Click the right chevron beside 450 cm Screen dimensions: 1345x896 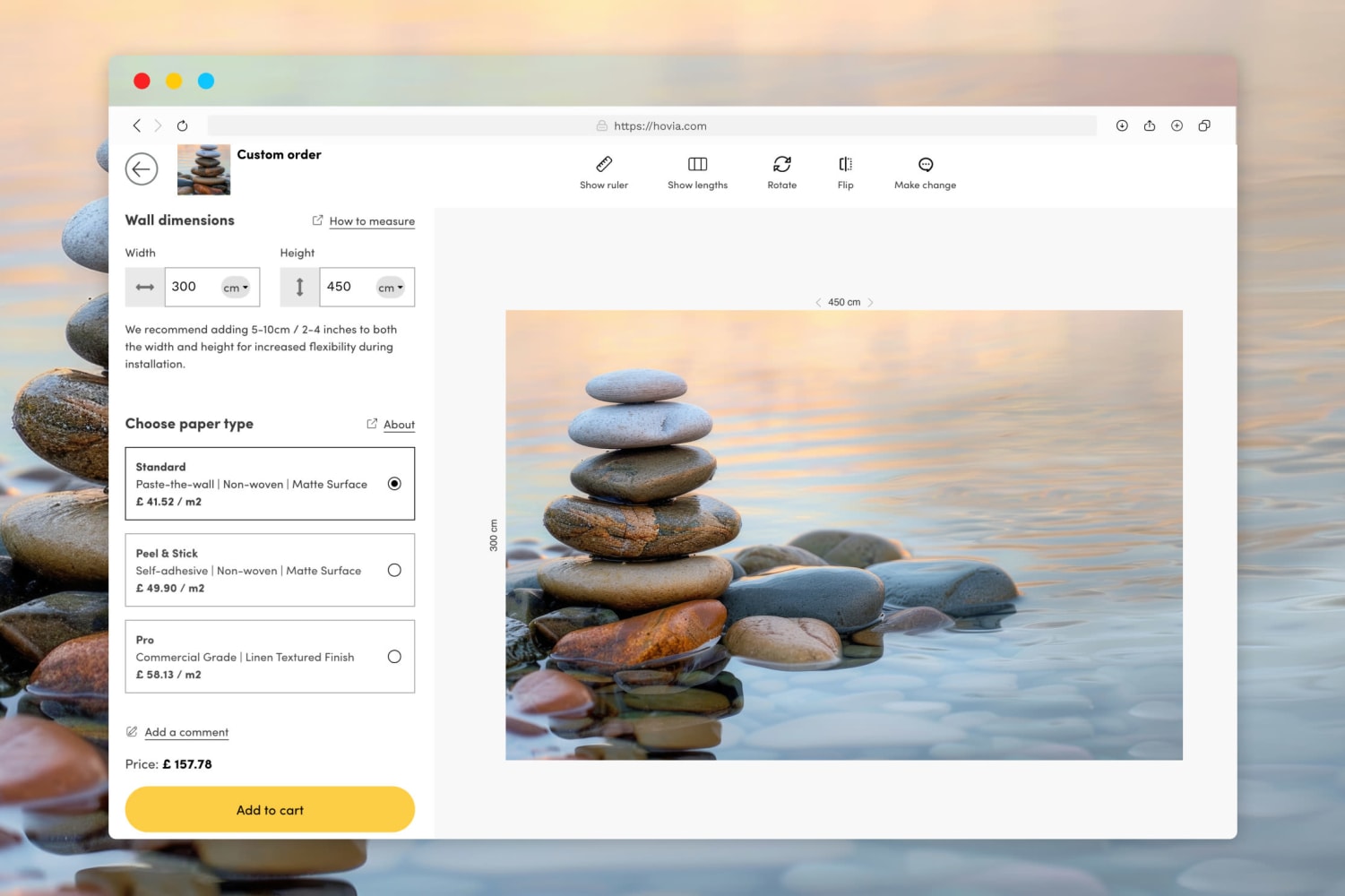point(870,303)
